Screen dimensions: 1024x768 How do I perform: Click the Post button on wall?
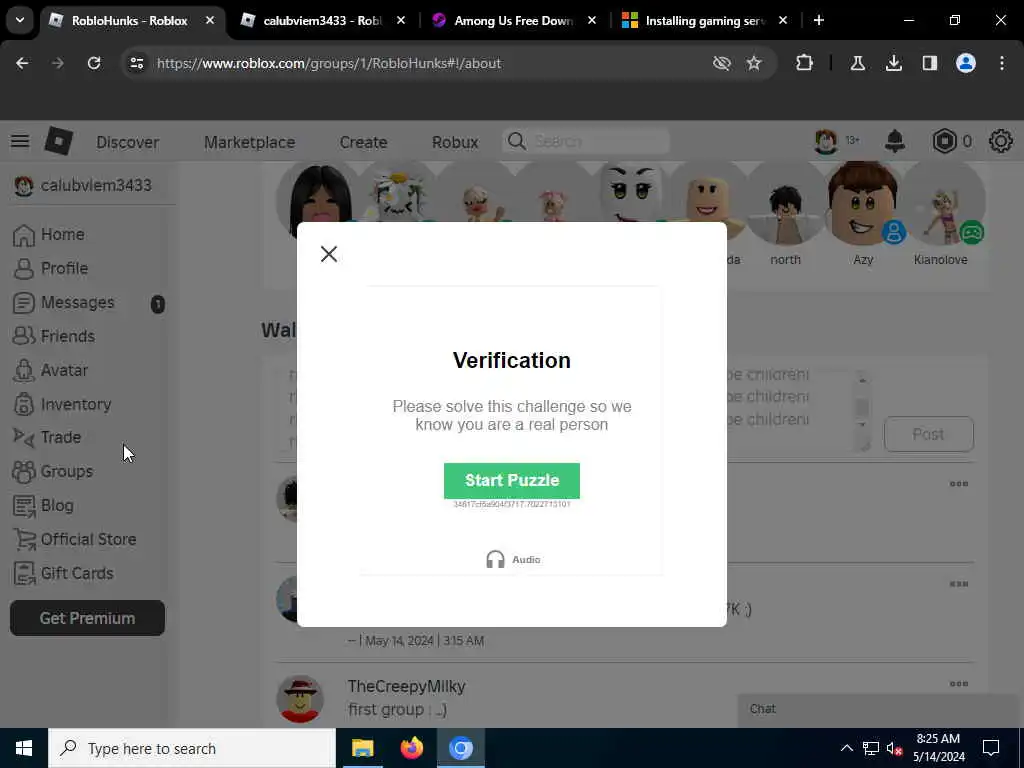point(928,434)
